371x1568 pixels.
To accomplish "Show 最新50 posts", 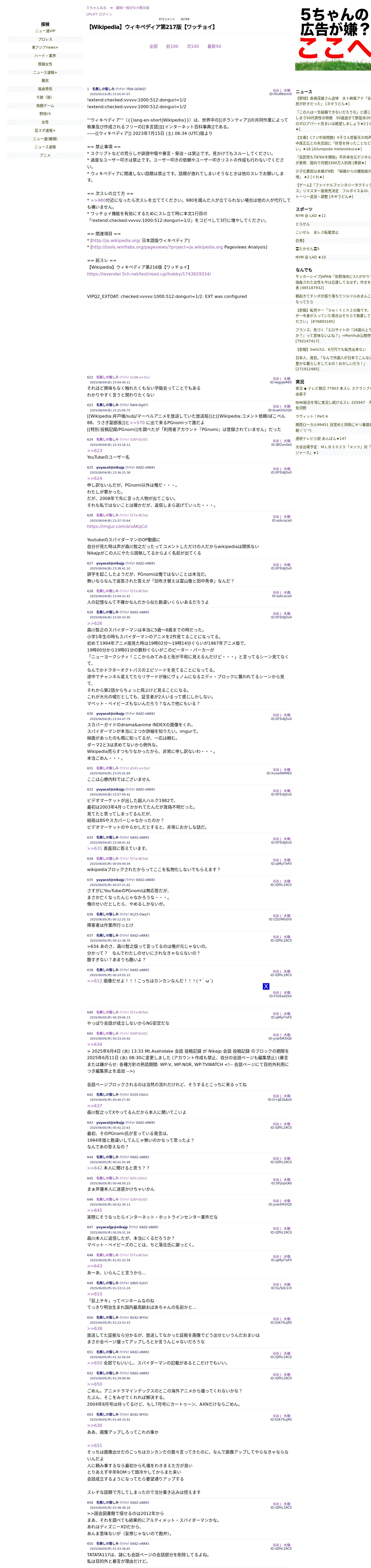I will [214, 46].
